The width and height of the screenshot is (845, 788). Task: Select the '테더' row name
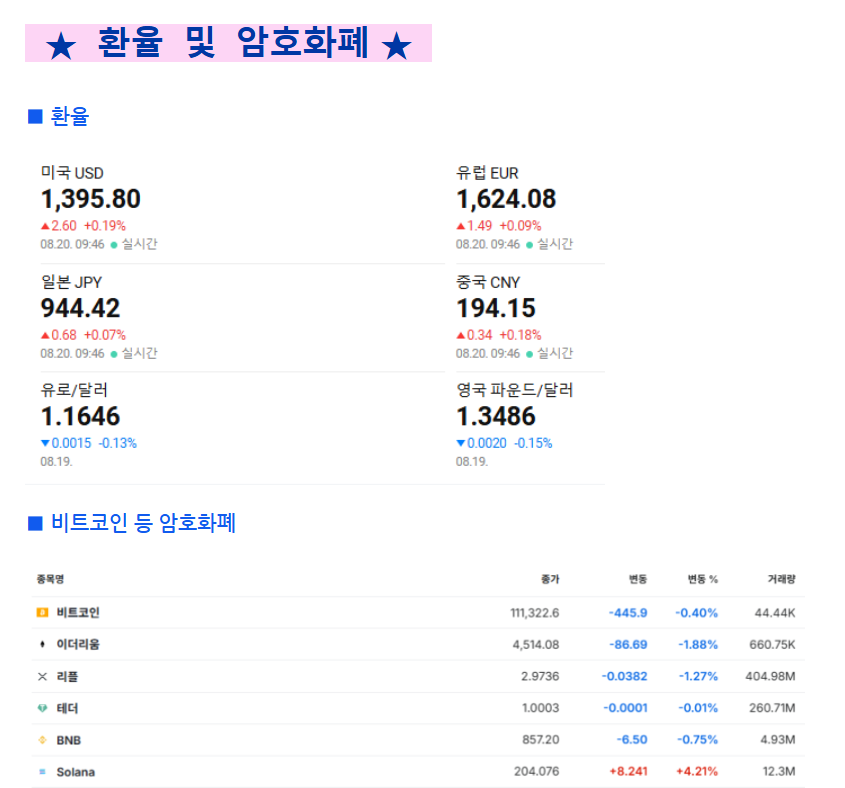point(67,708)
